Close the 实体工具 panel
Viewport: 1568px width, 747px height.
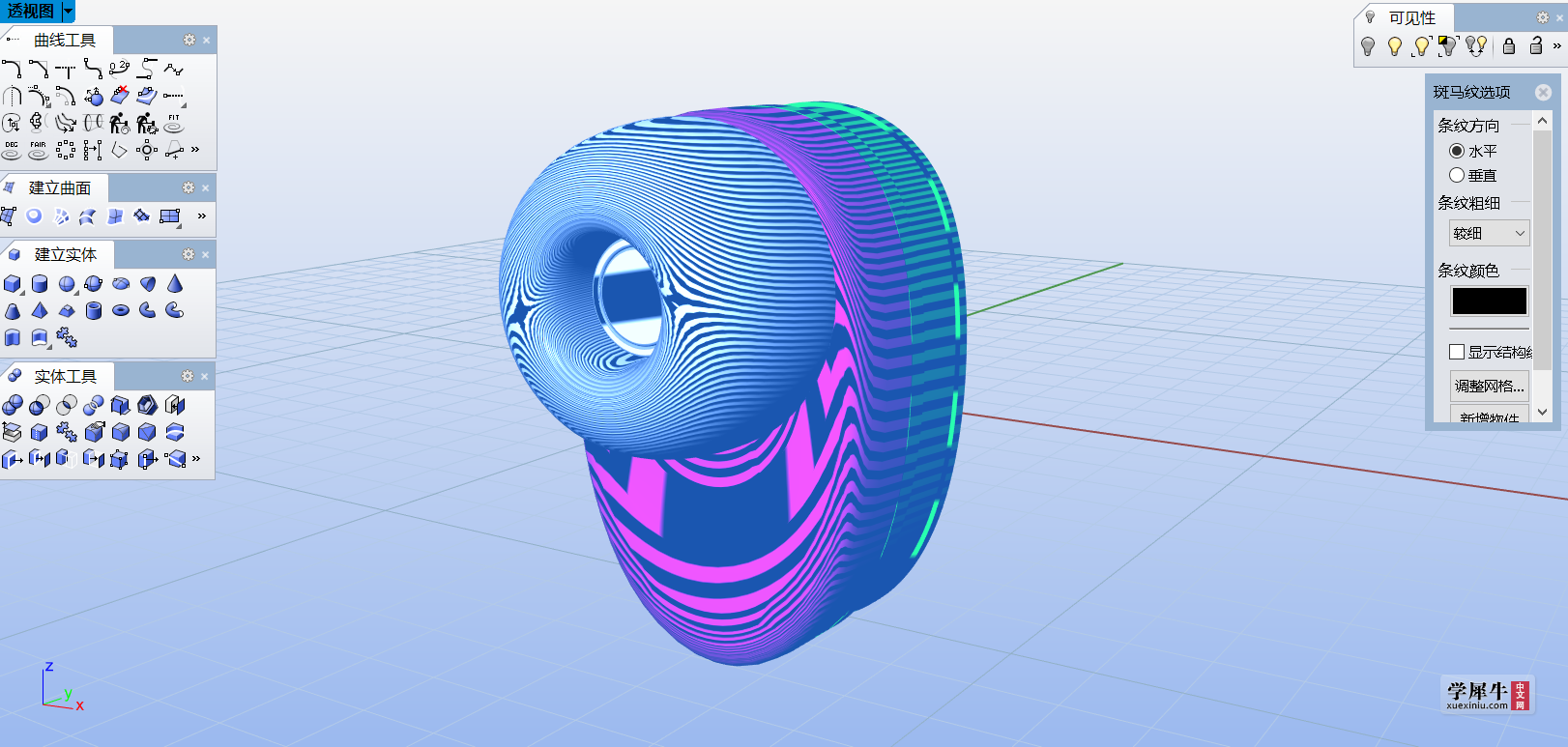(x=205, y=377)
